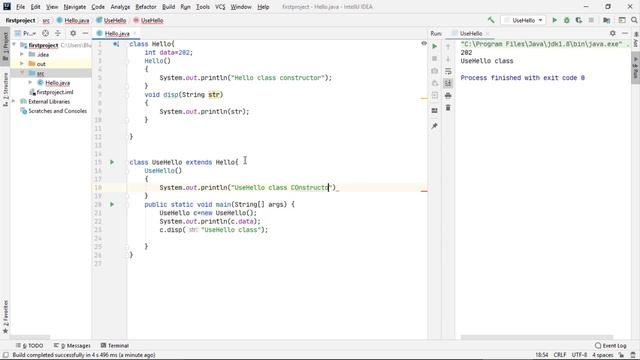Image resolution: width=640 pixels, height=360 pixels.
Task: Open the File menu
Action: (20, 7)
